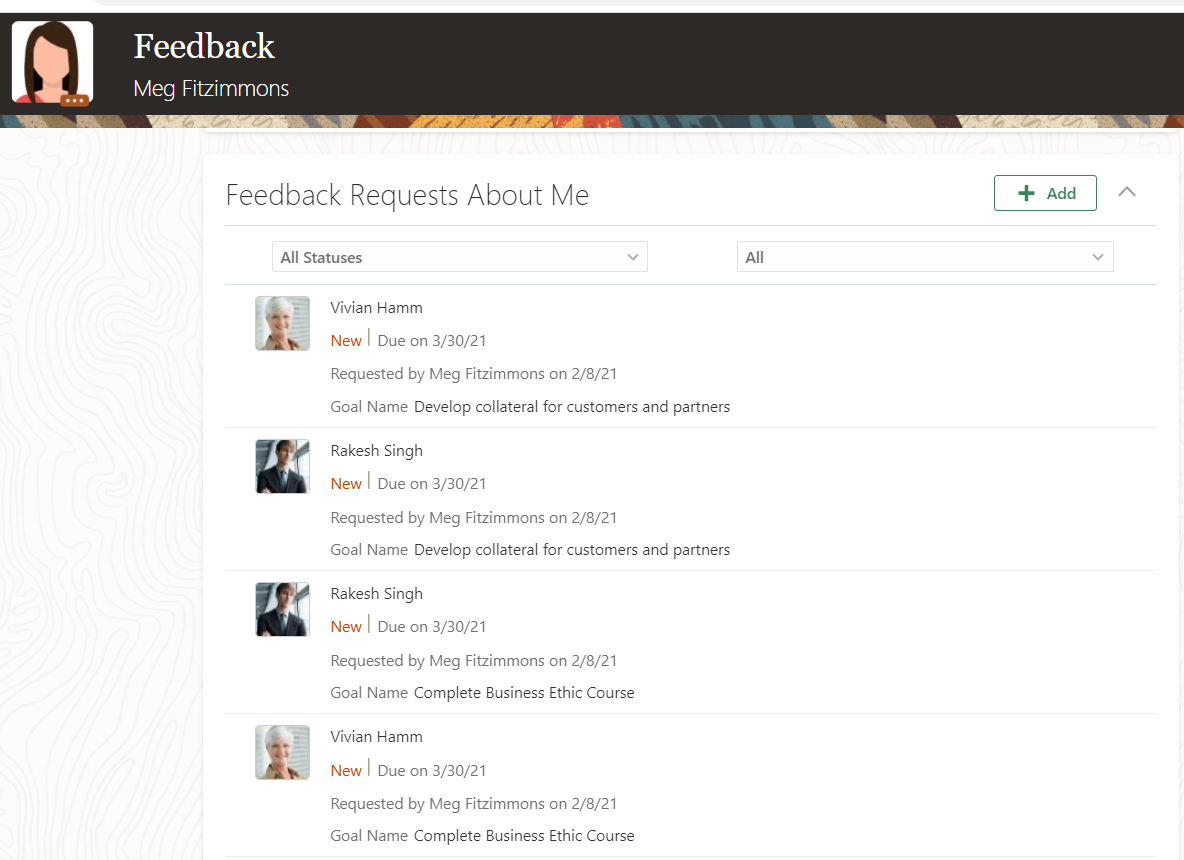Click the Meg Fitzimmons name in the header

[x=211, y=89]
